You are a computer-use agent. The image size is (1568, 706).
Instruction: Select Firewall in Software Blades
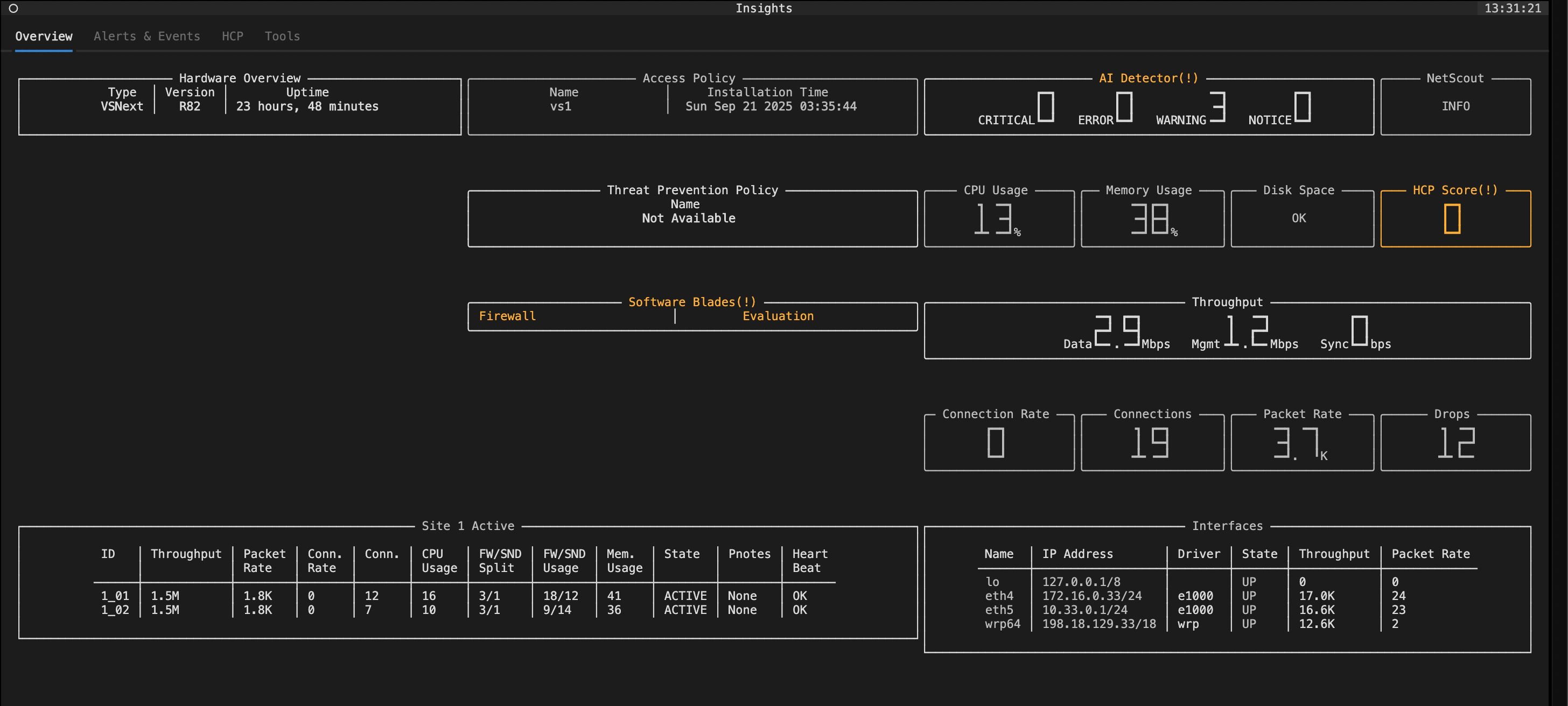[x=507, y=316]
